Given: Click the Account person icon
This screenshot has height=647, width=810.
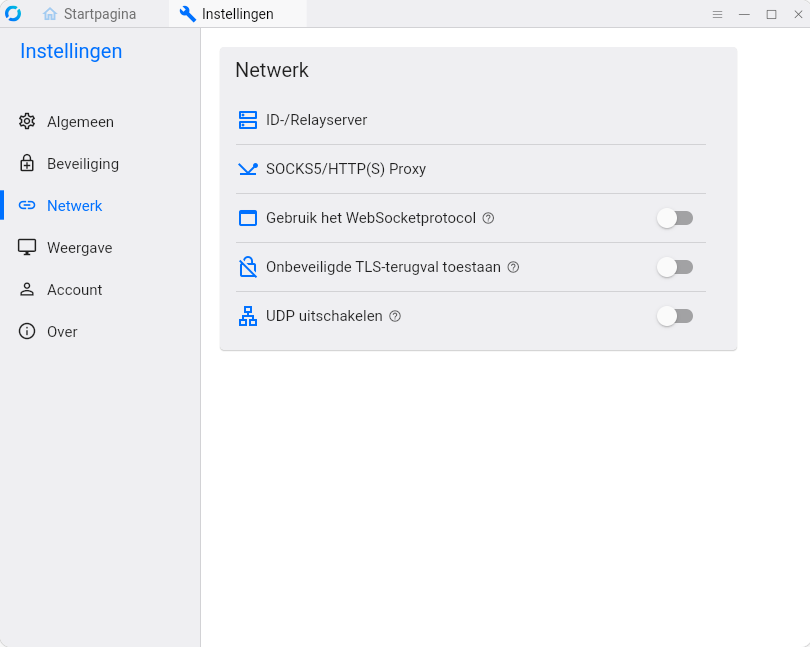Looking at the screenshot, I should 26,289.
